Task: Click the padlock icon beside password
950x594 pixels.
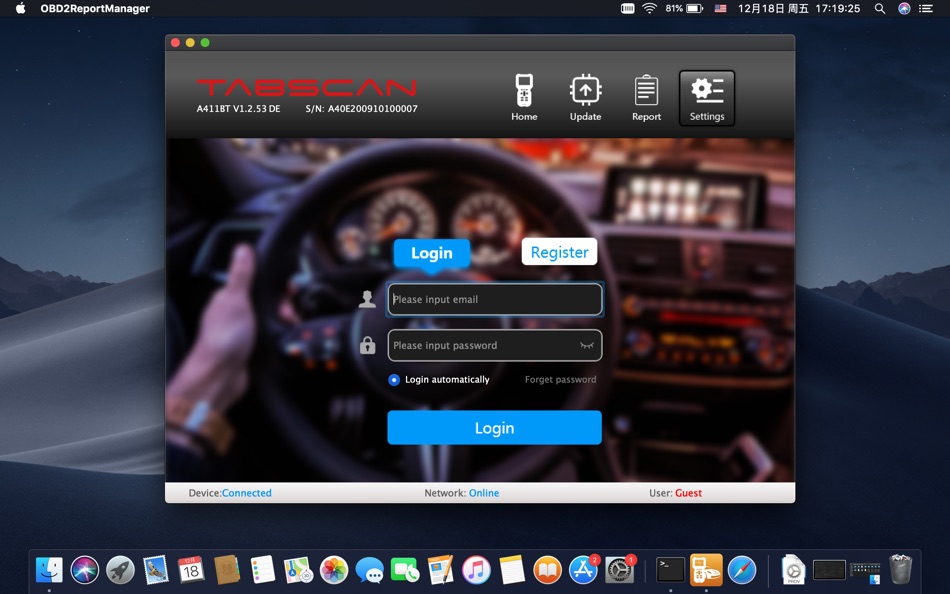Action: 367,345
